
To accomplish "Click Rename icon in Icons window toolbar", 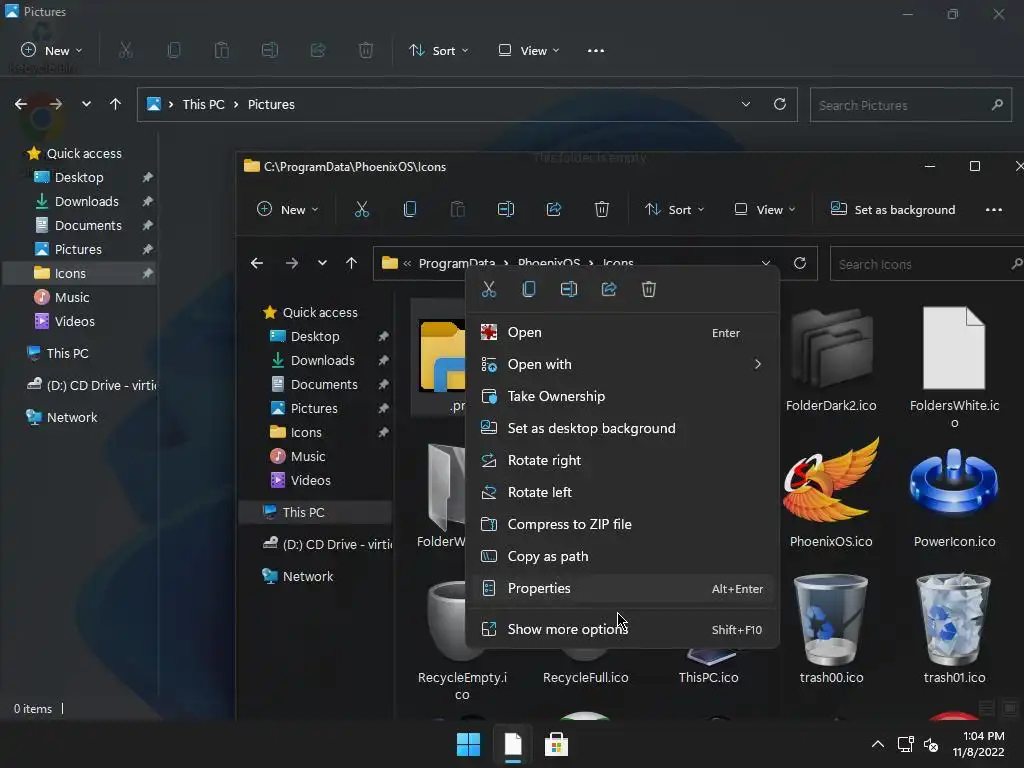I will (x=505, y=210).
